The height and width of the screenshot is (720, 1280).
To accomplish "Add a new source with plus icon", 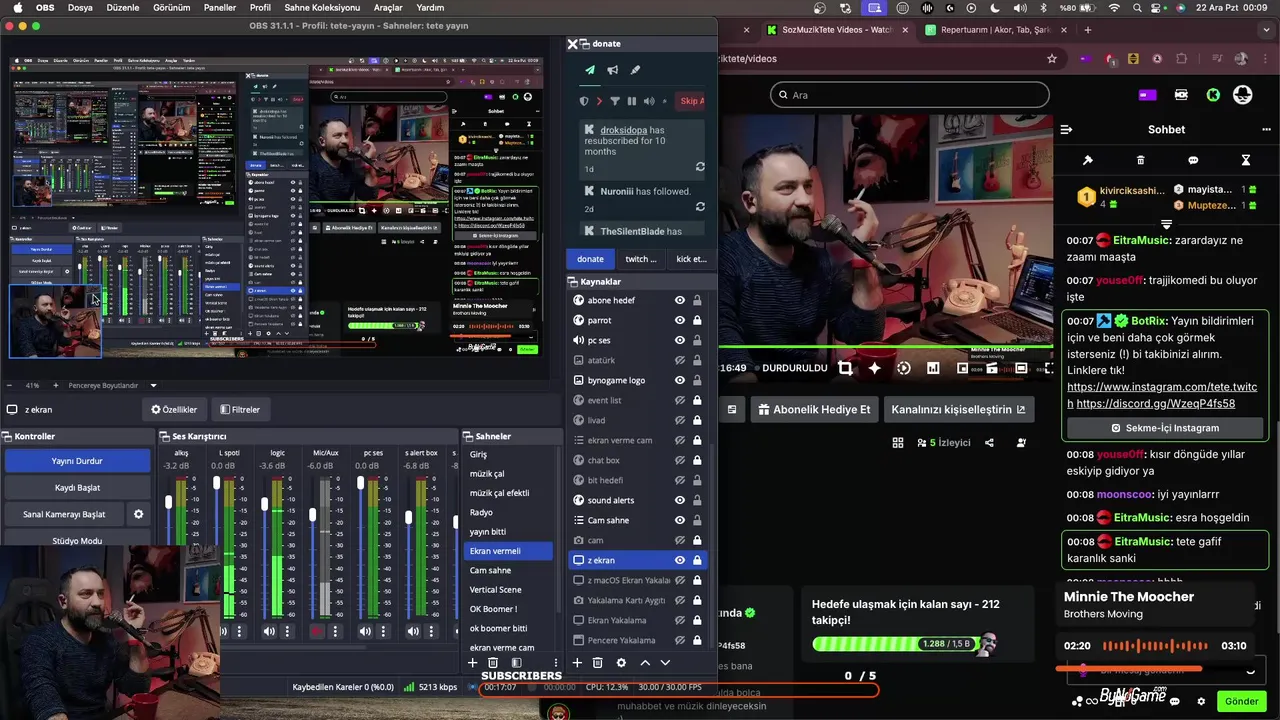I will (x=577, y=663).
